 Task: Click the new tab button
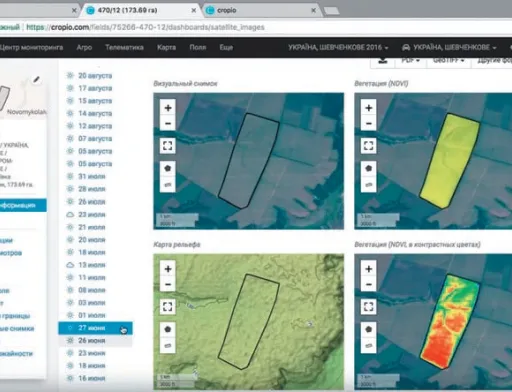coord(331,11)
